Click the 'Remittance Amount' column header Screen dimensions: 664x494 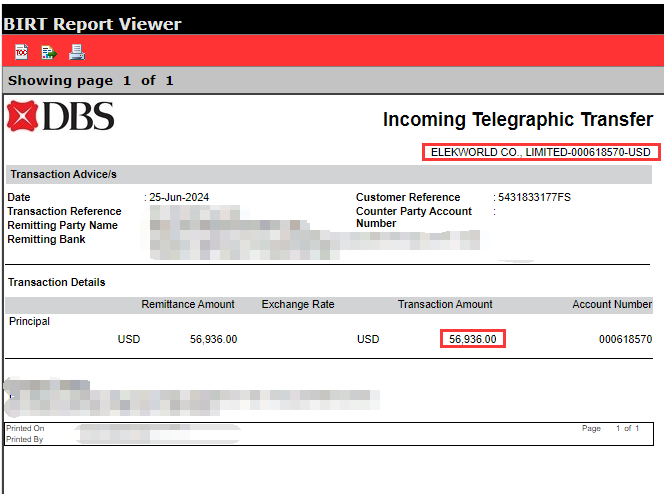click(188, 304)
